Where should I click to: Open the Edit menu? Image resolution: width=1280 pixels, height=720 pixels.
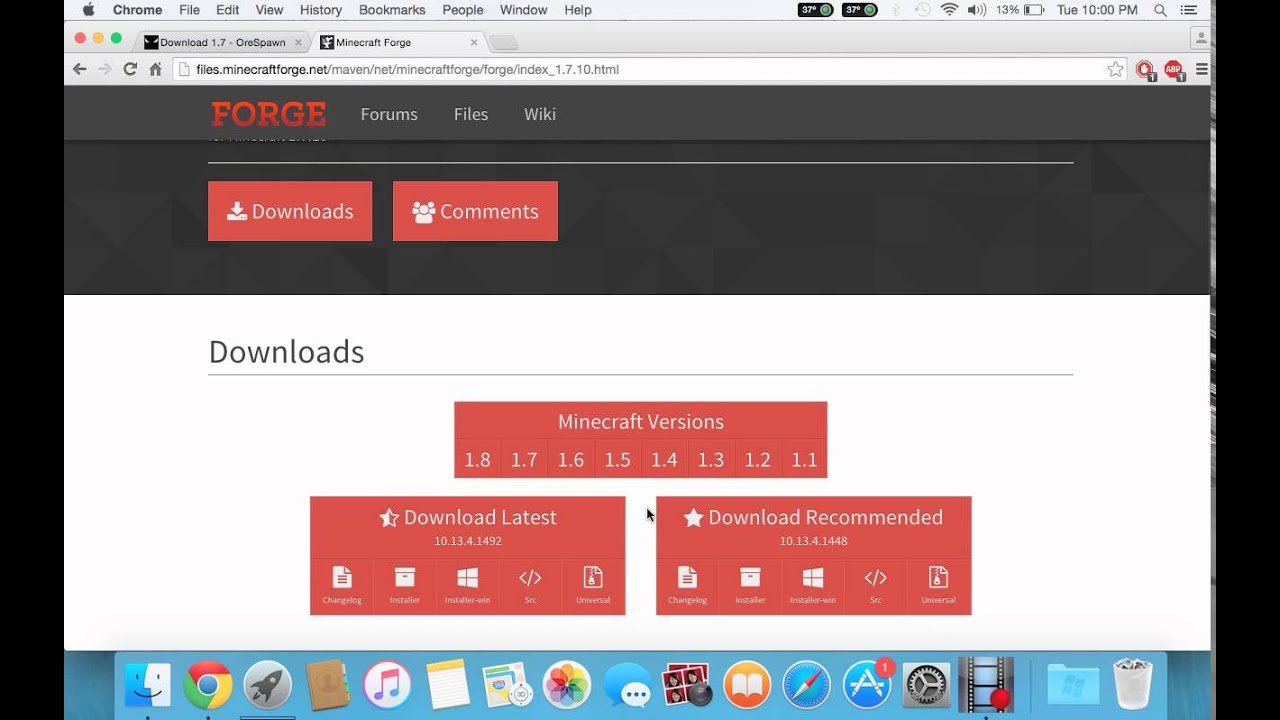click(228, 10)
